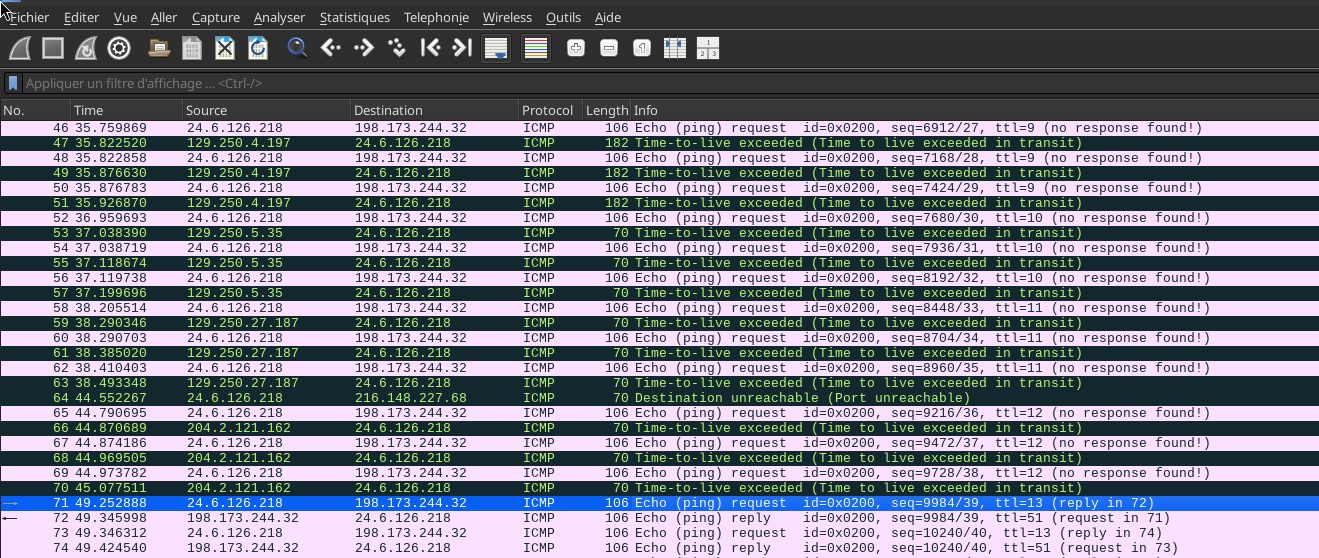Screen dimensions: 1319x558
Task: Open the Outils menu
Action: 563,17
